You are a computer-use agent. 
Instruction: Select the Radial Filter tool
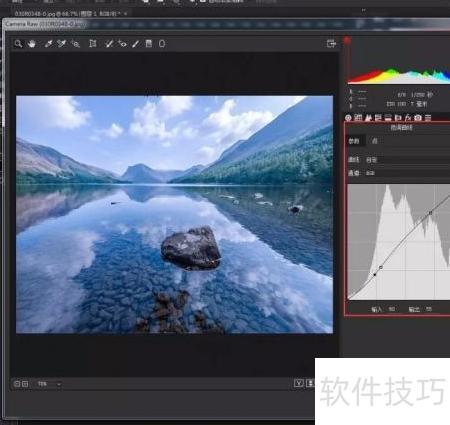point(162,44)
